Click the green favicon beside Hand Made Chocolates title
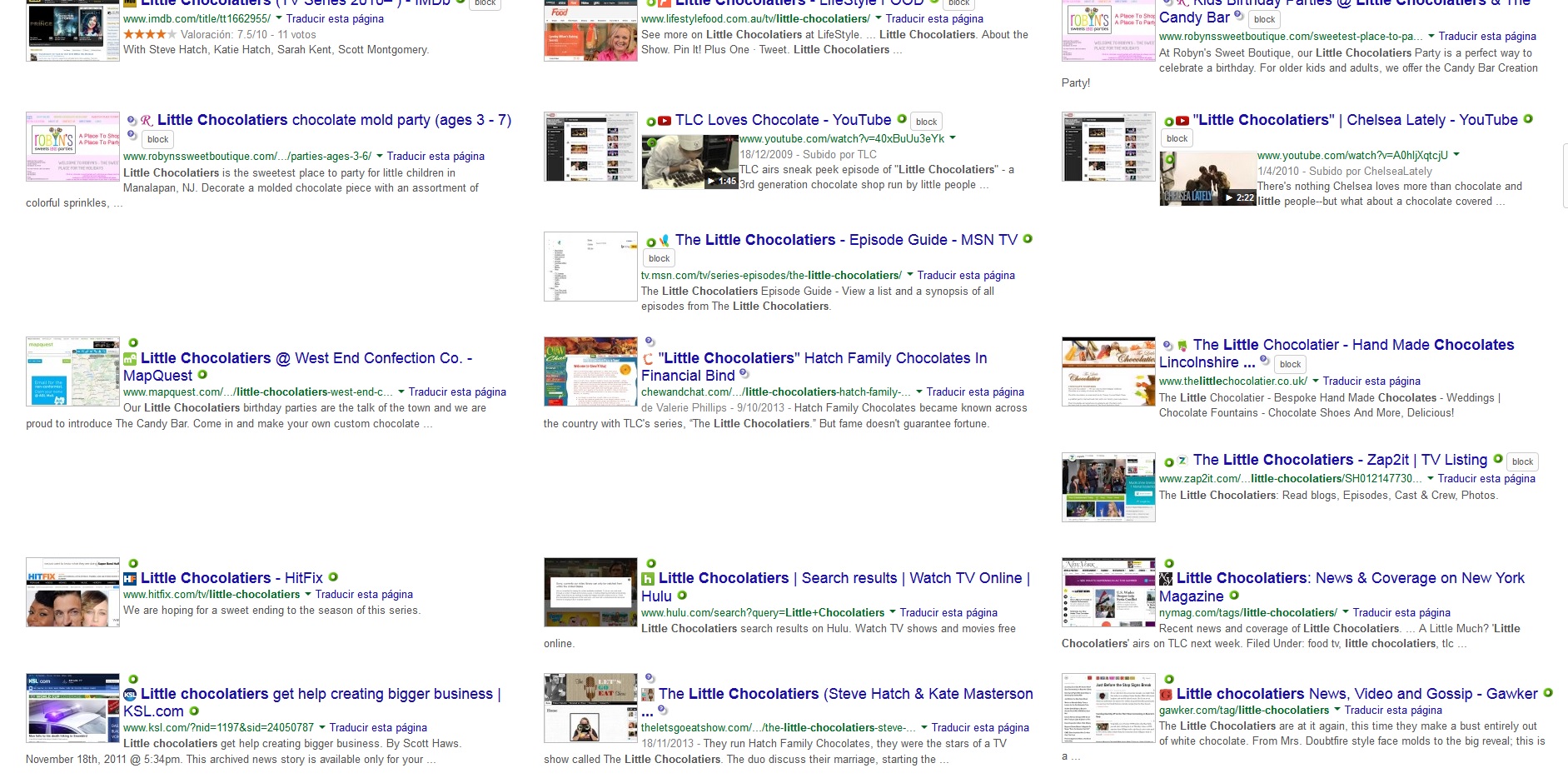The height and width of the screenshot is (783, 1568). click(1182, 346)
